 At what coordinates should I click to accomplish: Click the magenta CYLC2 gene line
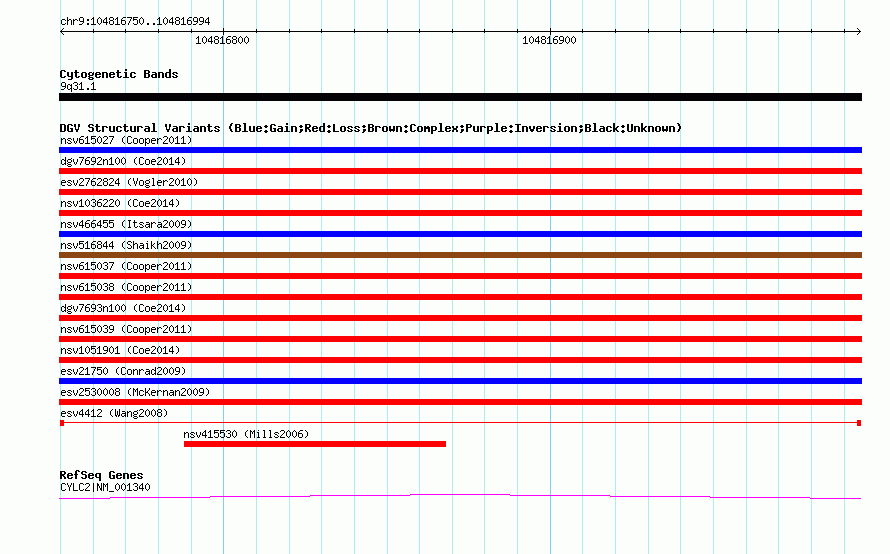tap(460, 497)
